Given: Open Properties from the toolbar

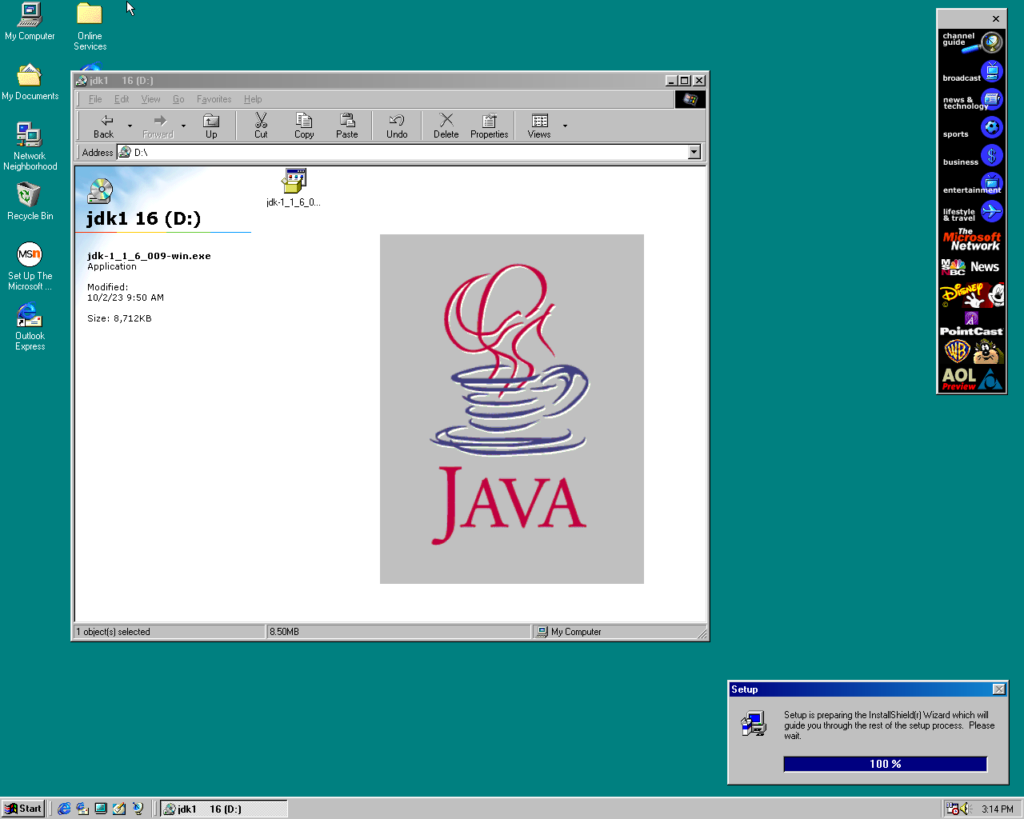Looking at the screenshot, I should 489,126.
